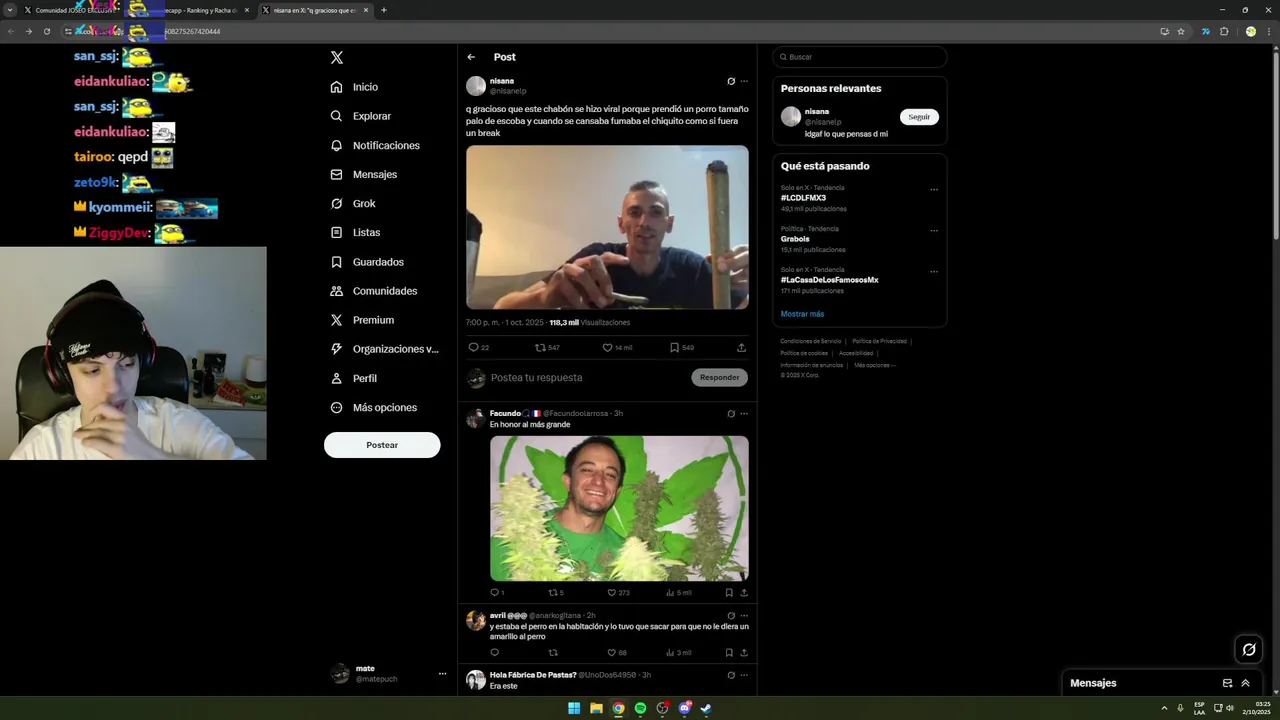
Task: Bookmark the main post with 549 saves
Action: (x=675, y=348)
